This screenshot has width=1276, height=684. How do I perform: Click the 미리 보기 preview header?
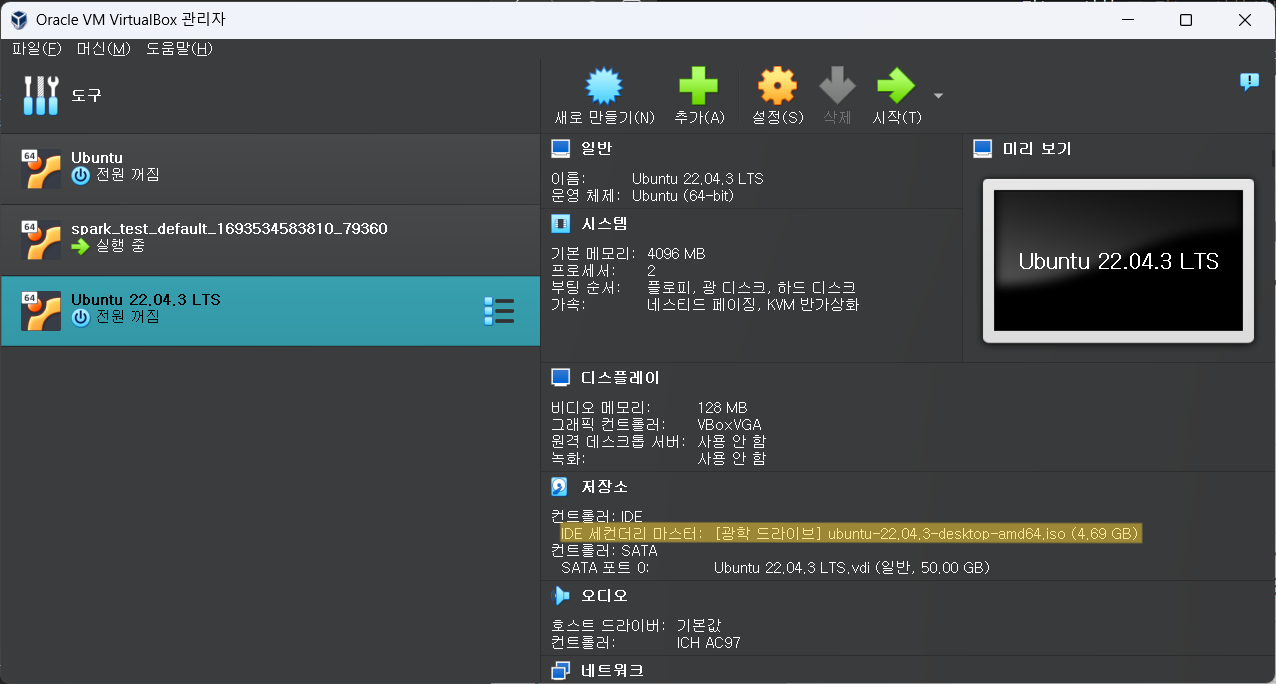coord(1037,149)
